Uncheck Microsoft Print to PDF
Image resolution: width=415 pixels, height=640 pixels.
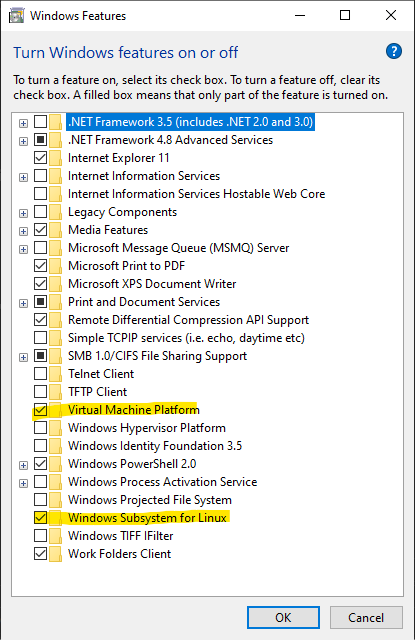tap(40, 266)
